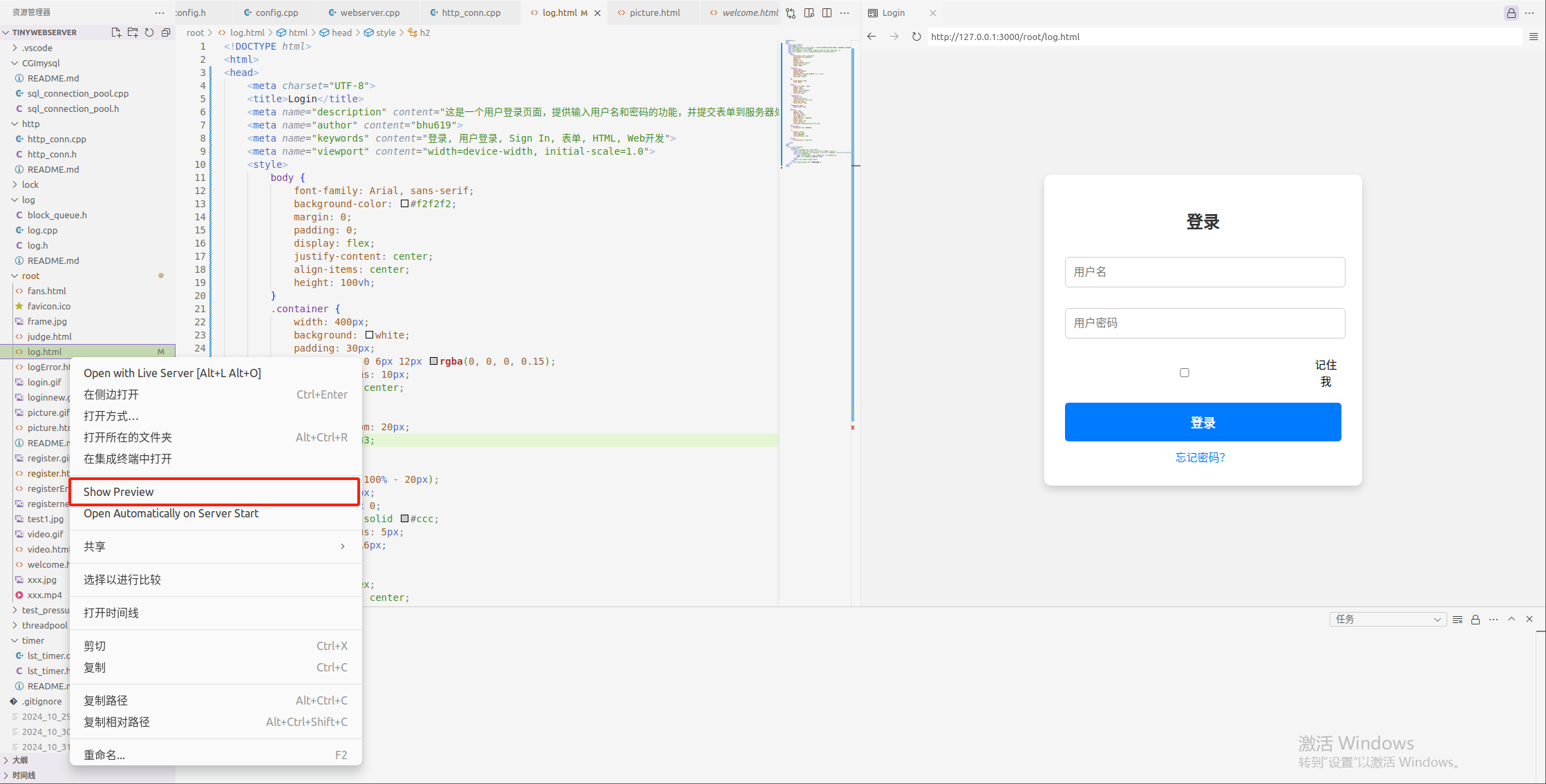Screen dimensions: 1546x784
Task: Collapse the CGImysql folder
Action: tap(40, 63)
